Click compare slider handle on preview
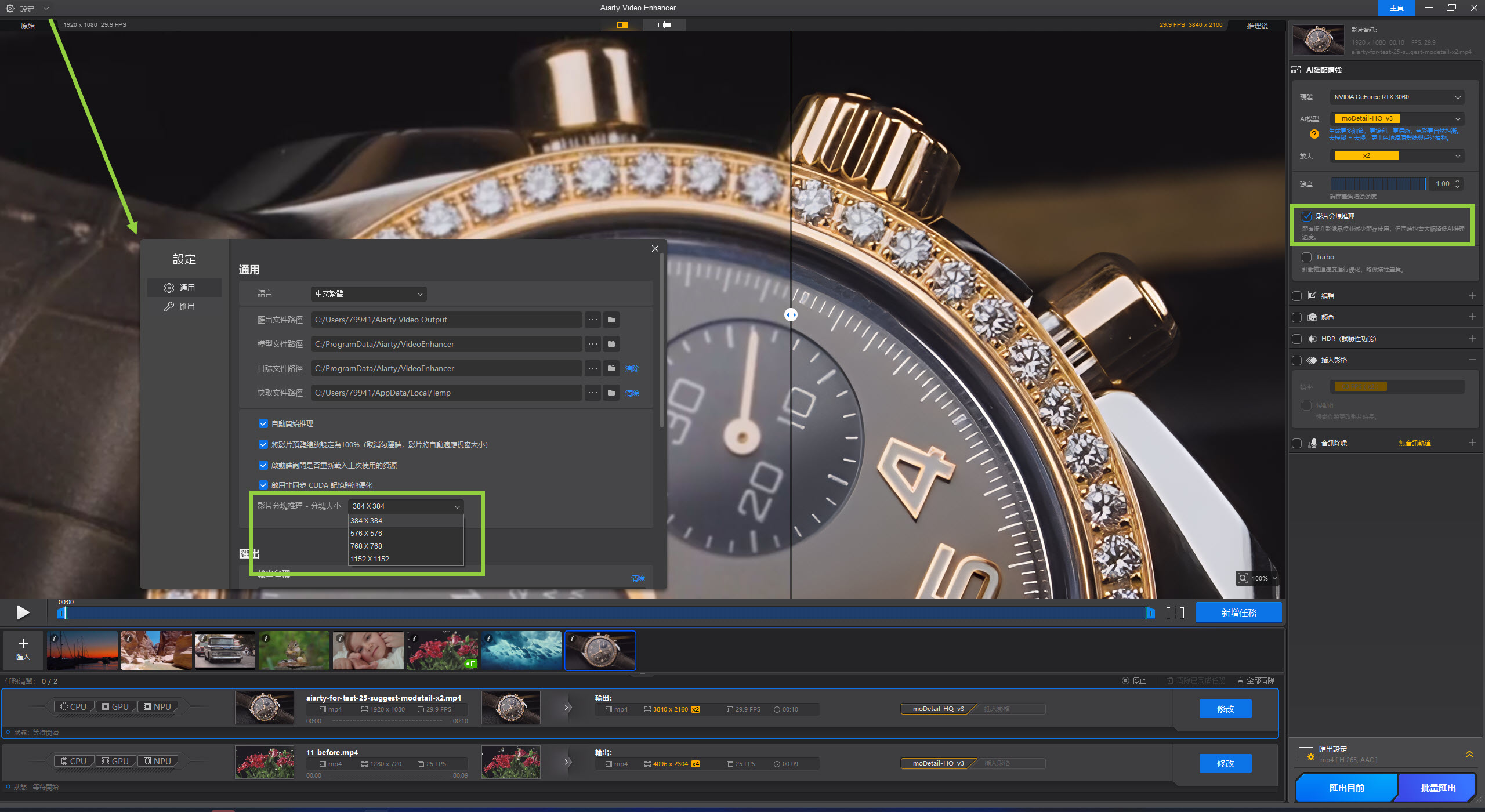 tap(791, 314)
